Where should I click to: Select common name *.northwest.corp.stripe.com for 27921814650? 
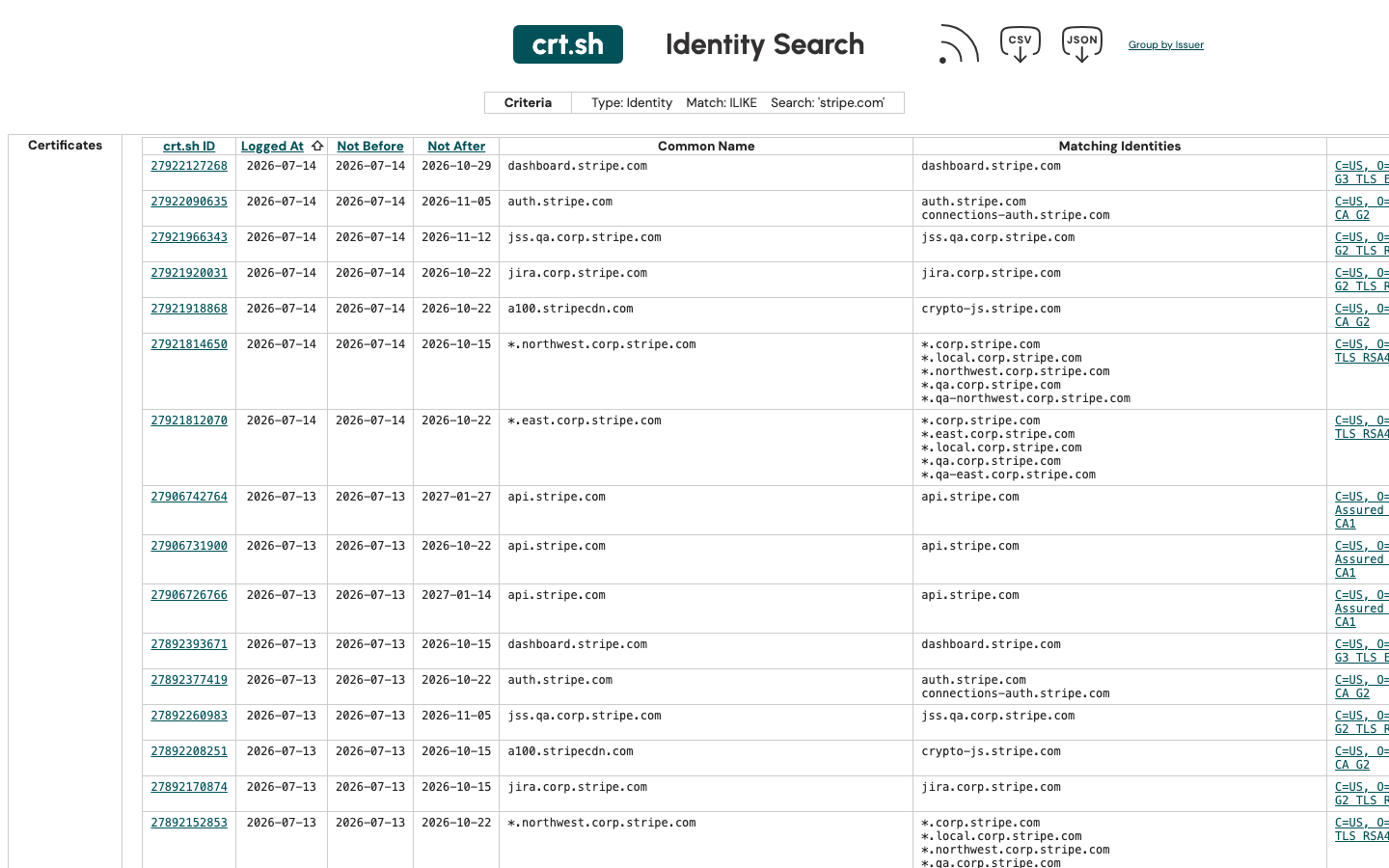602,344
